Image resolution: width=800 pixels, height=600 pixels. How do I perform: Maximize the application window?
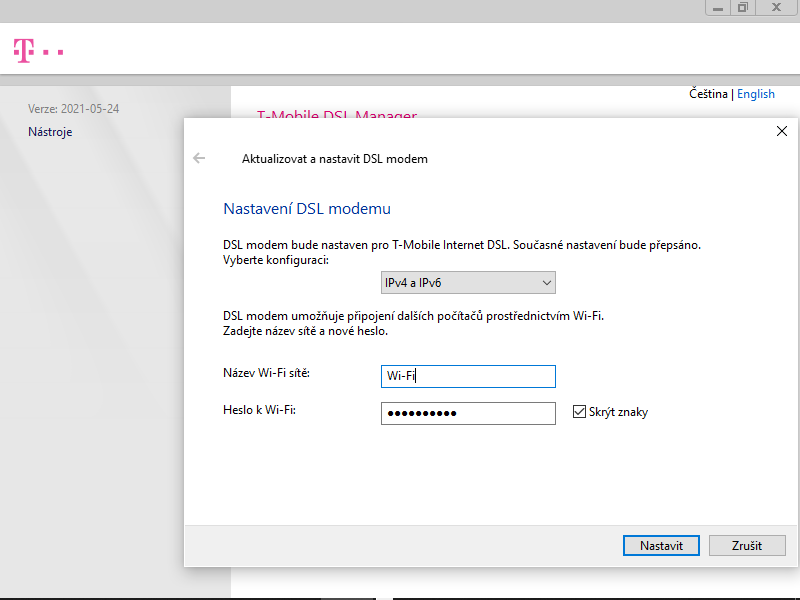743,8
